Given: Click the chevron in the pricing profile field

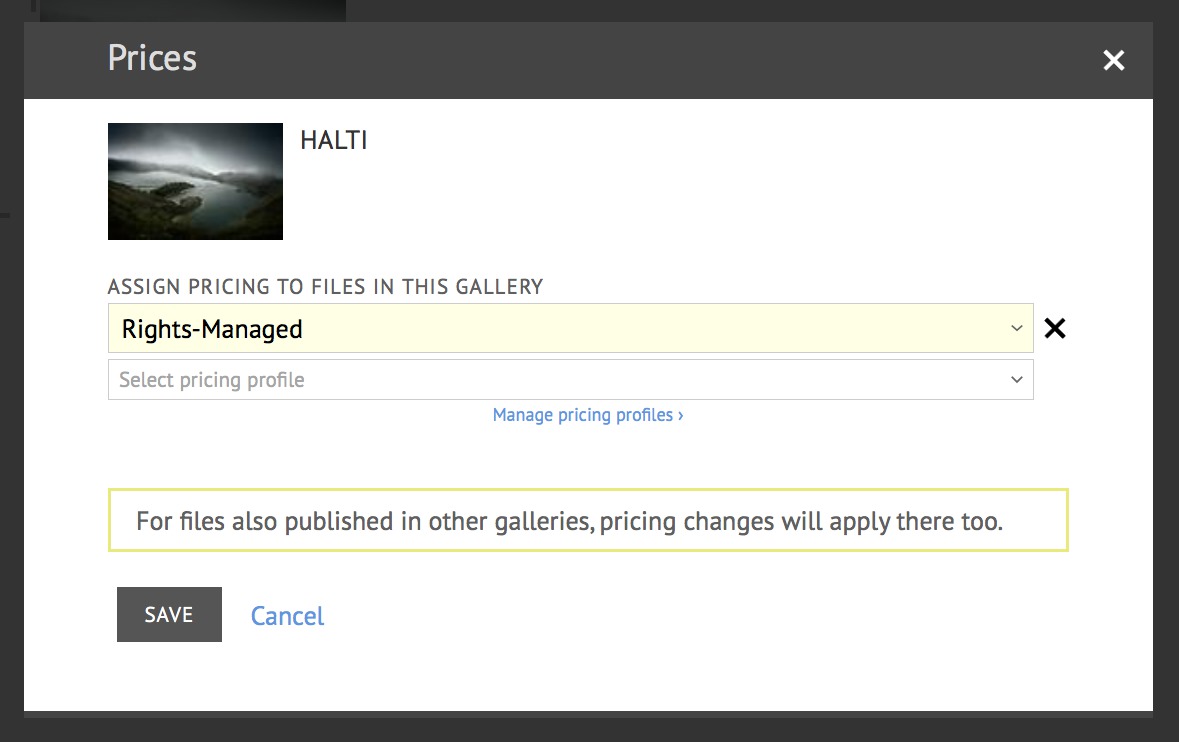Looking at the screenshot, I should point(1016,380).
